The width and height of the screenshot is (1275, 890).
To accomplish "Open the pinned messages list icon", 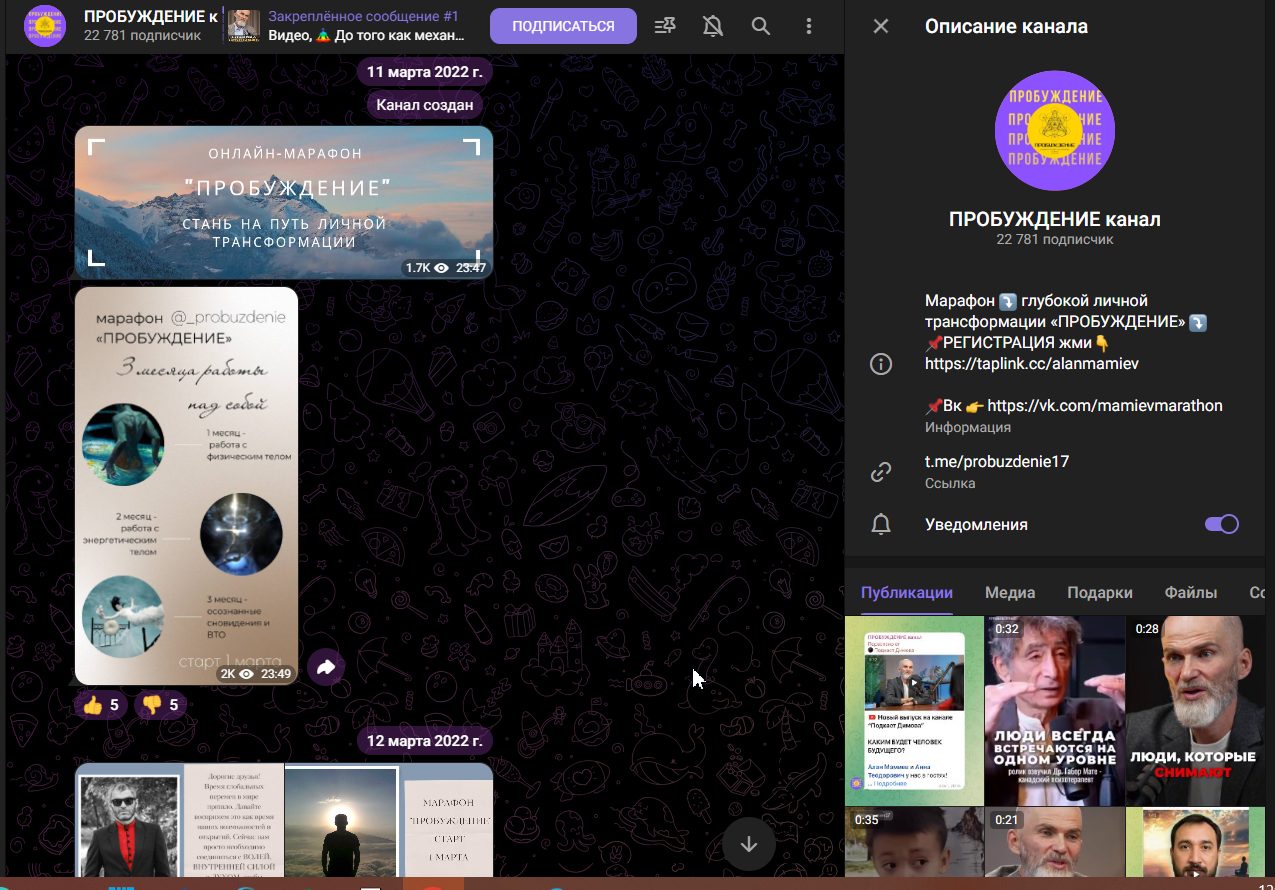I will tap(665, 27).
